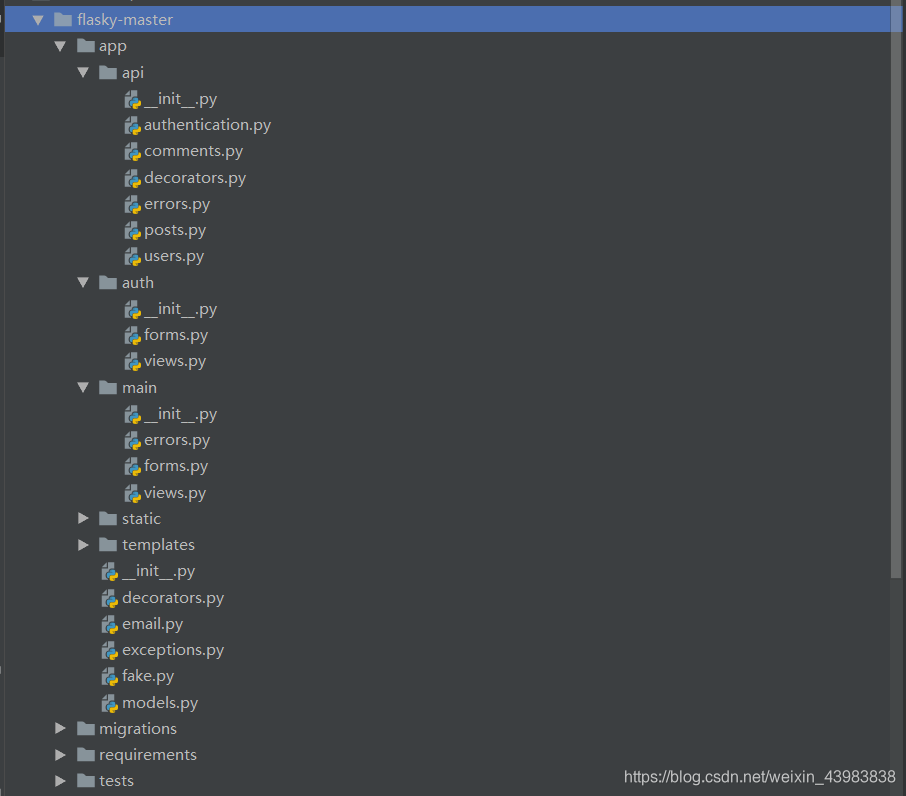Open models.py file
The height and width of the screenshot is (796, 906).
pos(160,703)
